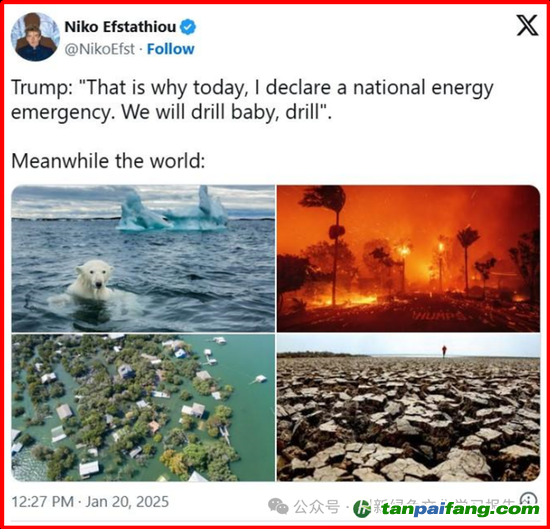Open the flooded neighborhood aerial photo

(143, 408)
